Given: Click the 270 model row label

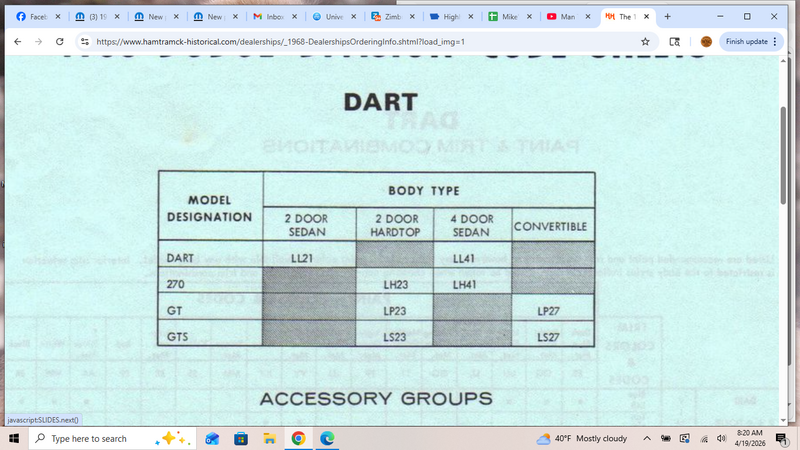Looking at the screenshot, I should [x=176, y=284].
